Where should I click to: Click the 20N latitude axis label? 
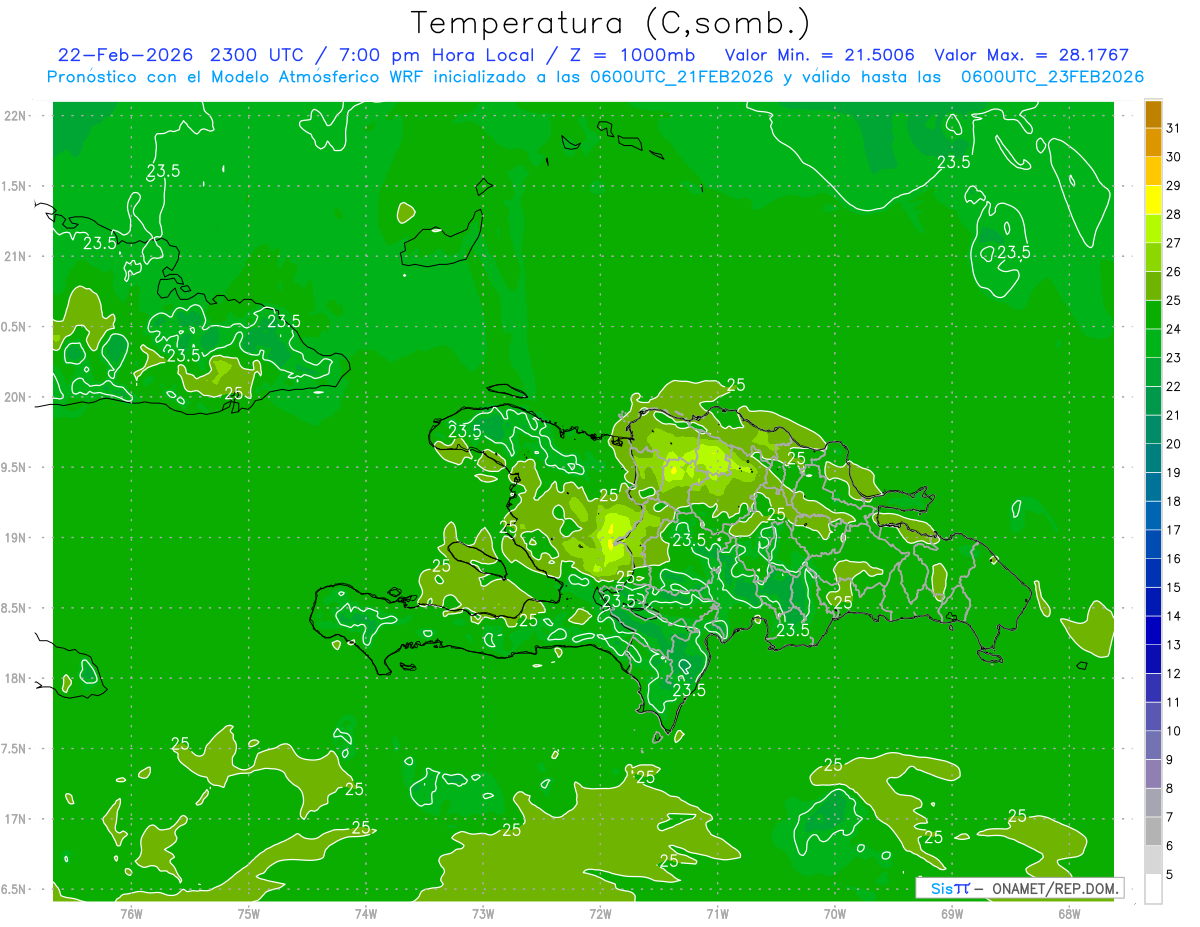tap(16, 397)
